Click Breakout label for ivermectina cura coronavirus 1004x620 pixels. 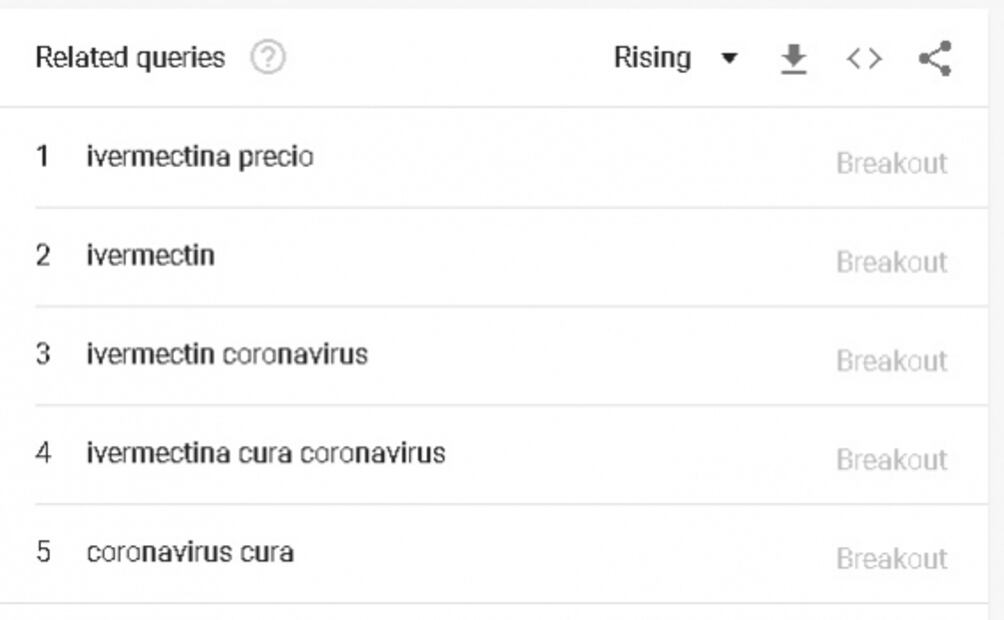coord(891,459)
